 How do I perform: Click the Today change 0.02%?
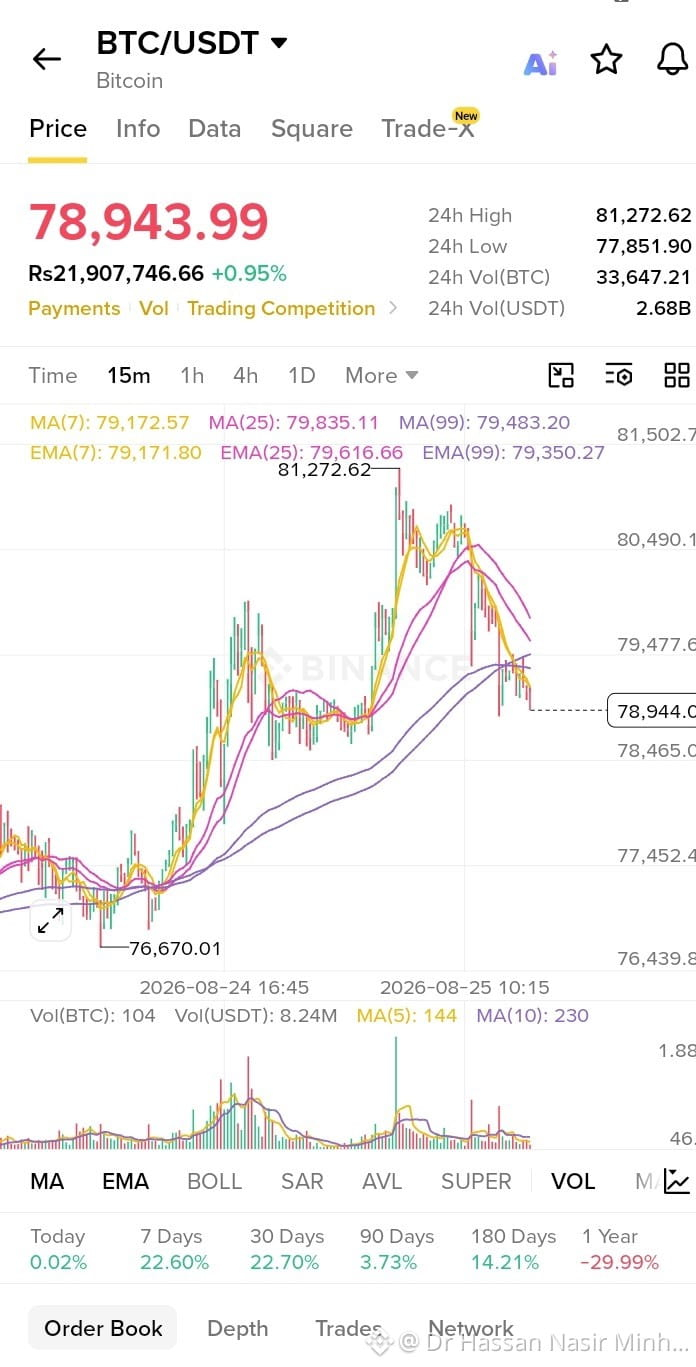[59, 1263]
